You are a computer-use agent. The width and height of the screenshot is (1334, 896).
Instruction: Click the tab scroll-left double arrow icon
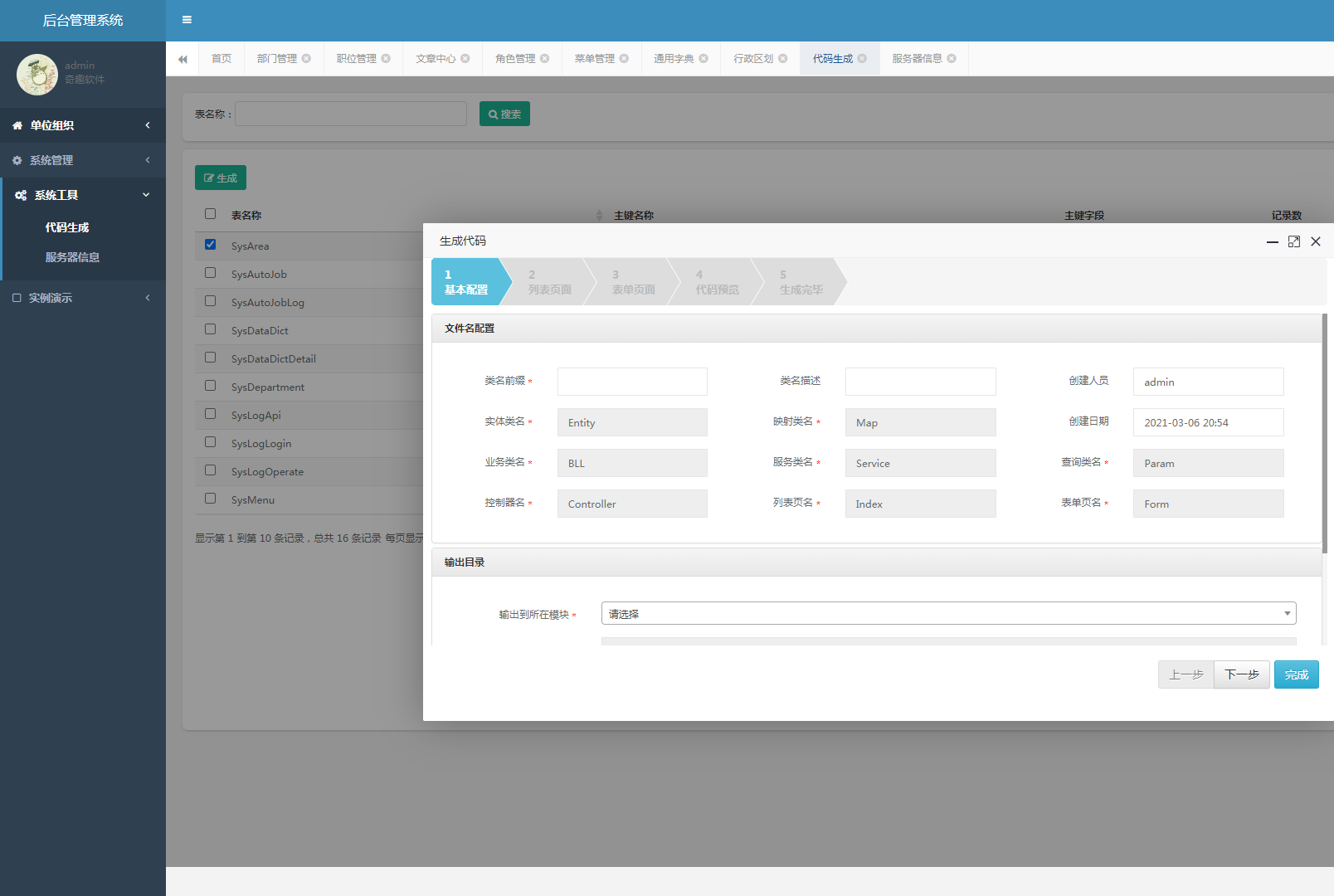[x=183, y=59]
